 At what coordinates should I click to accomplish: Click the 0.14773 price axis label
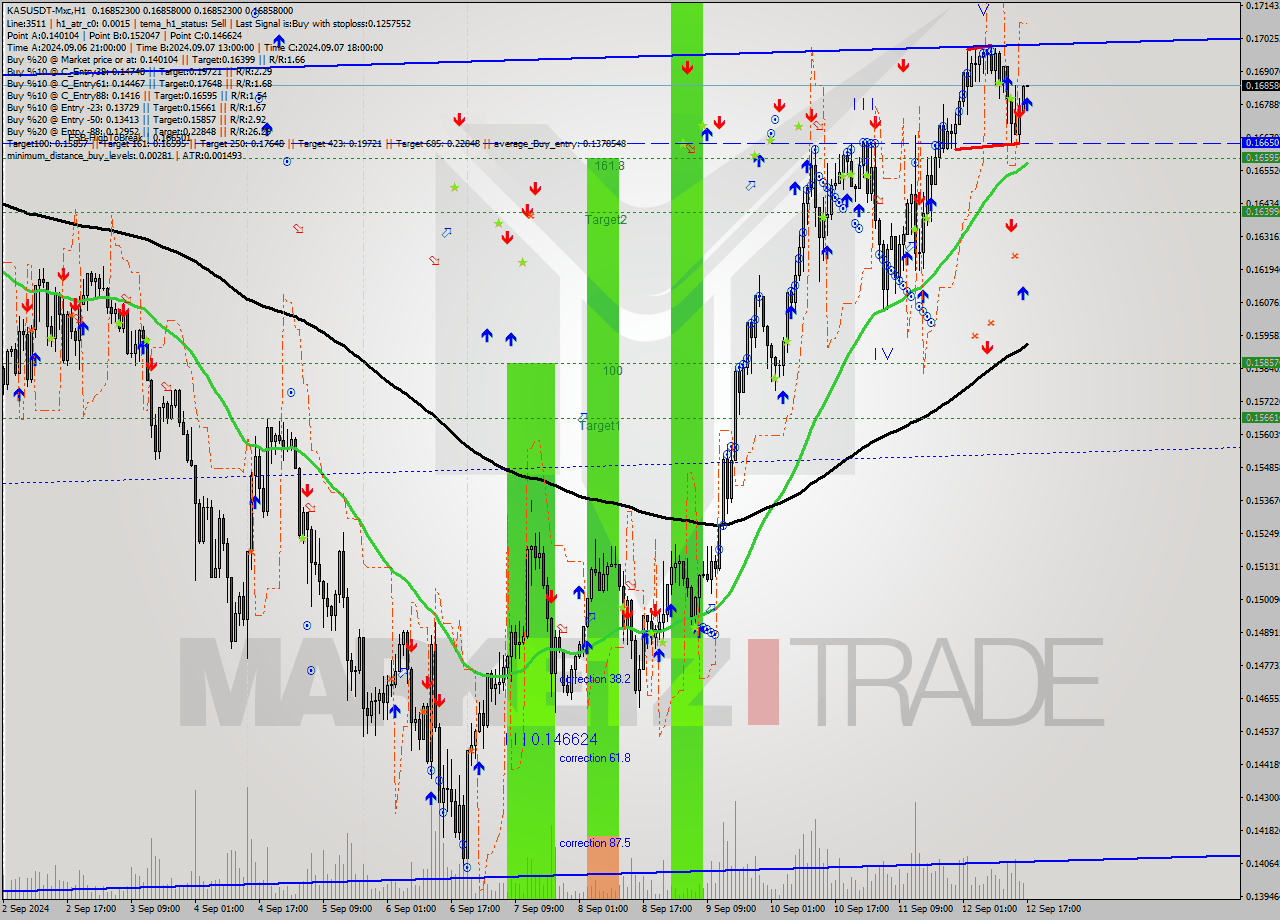[x=1263, y=666]
